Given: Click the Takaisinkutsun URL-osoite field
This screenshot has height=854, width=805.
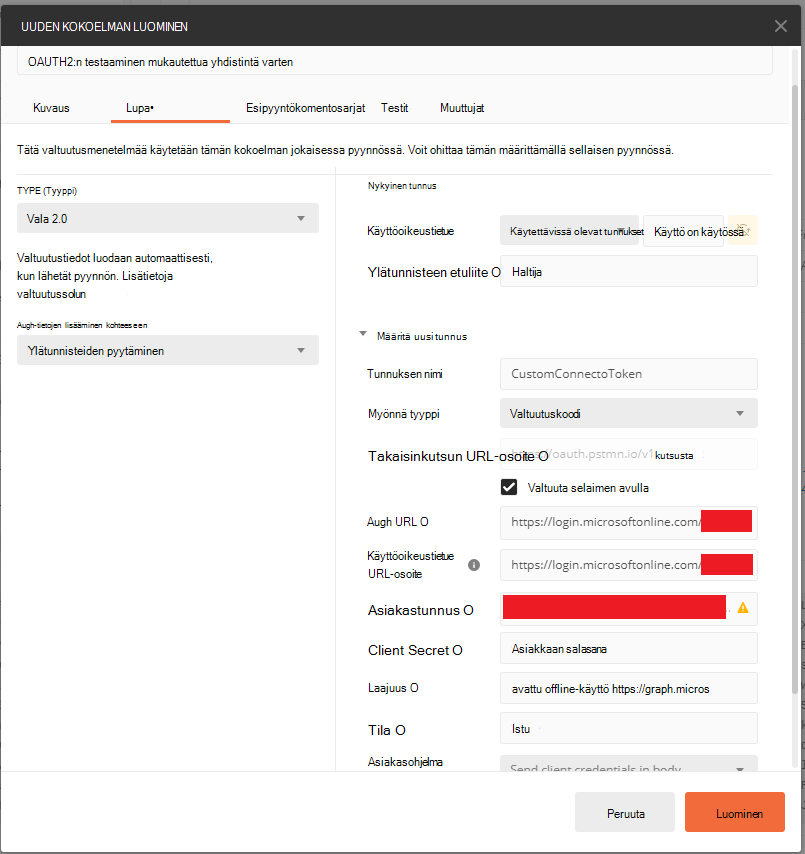Looking at the screenshot, I should [x=629, y=454].
